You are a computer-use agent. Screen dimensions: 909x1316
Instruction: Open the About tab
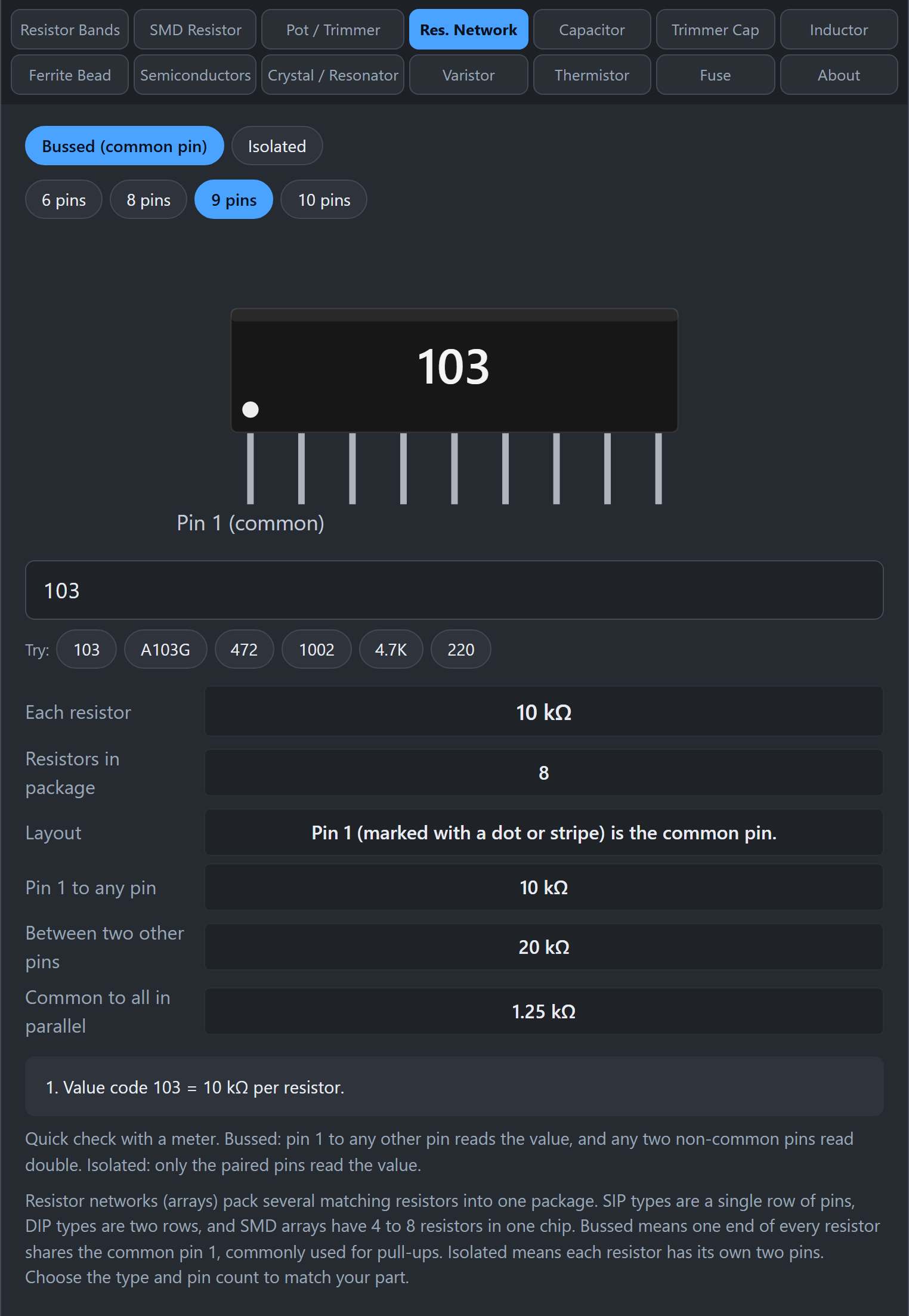click(839, 75)
